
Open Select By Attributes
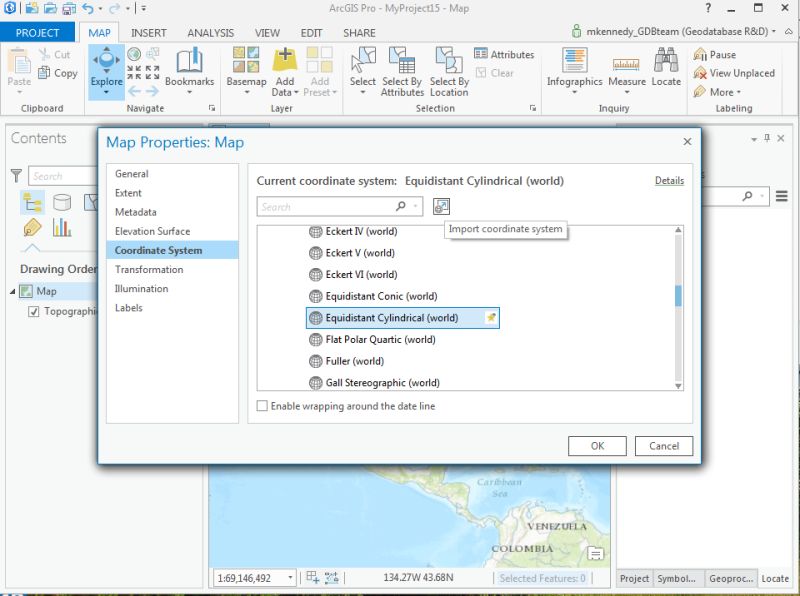tap(402, 71)
